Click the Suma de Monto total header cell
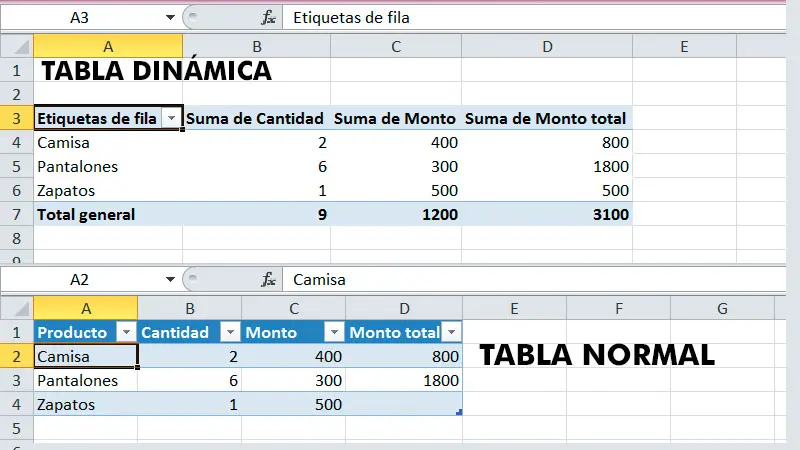800x450 pixels. 546,119
